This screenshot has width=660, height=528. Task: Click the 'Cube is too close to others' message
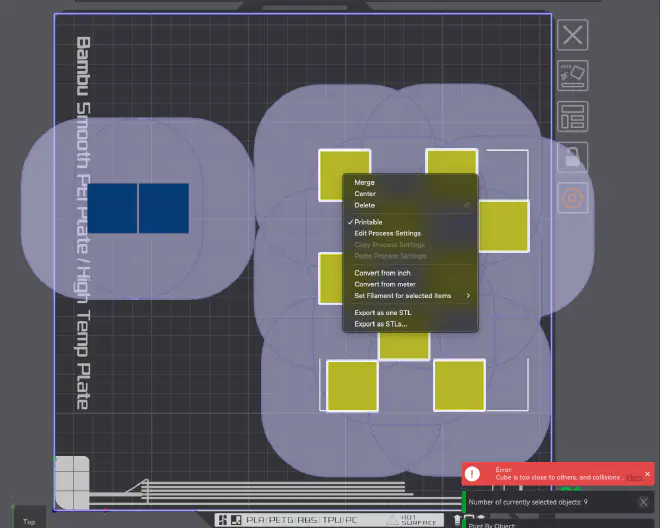click(558, 477)
